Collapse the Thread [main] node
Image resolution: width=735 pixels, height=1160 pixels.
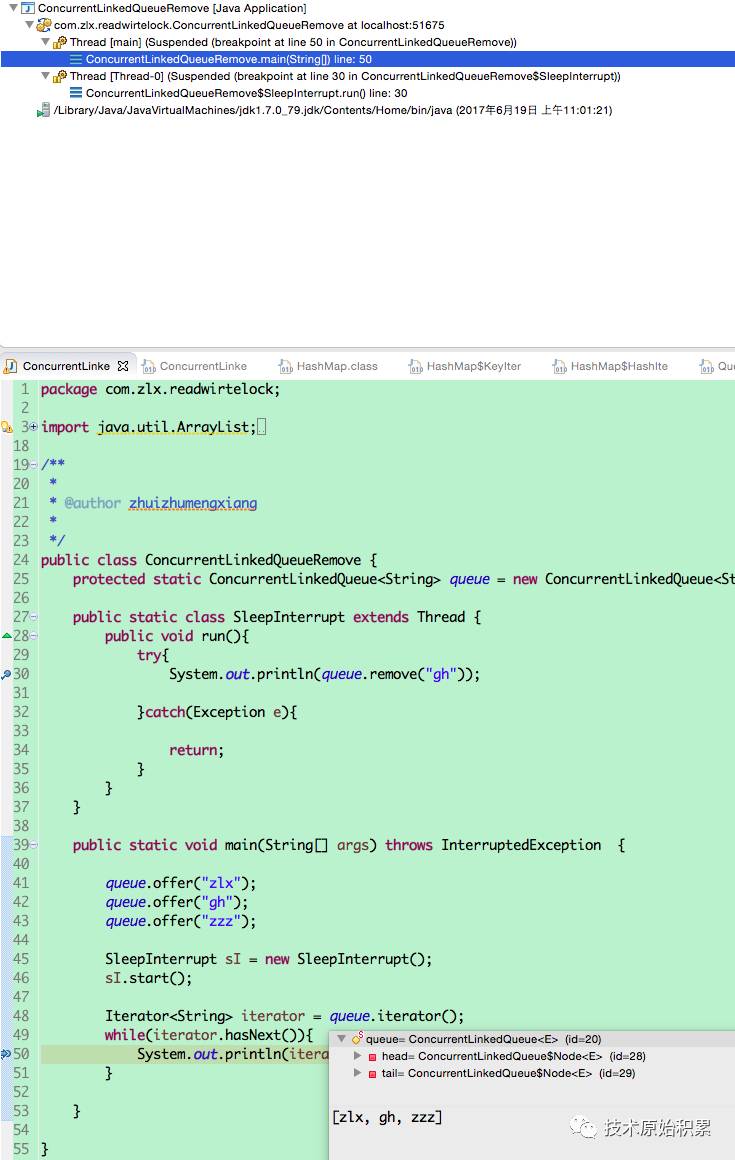[x=45, y=42]
